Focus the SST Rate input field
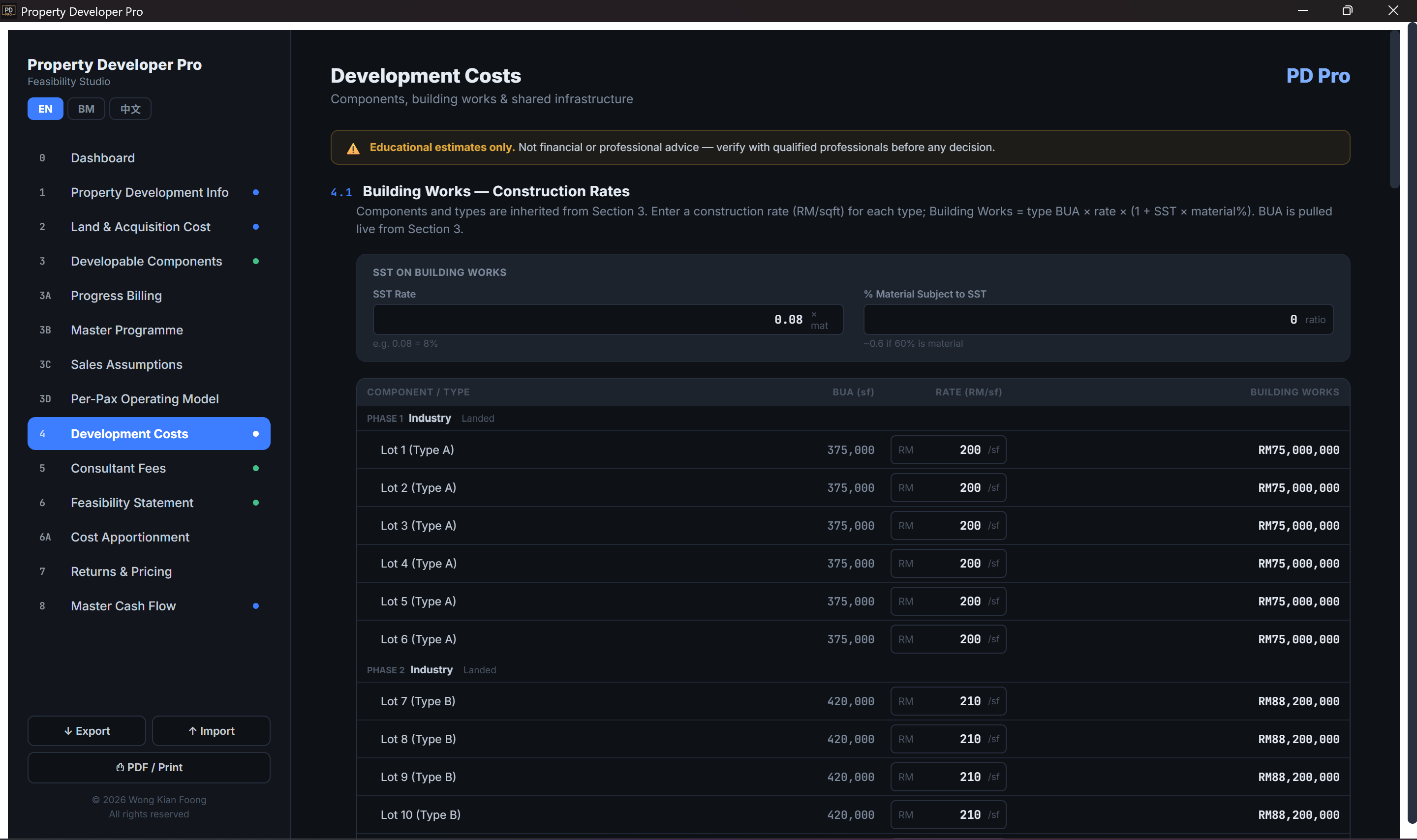 [608, 320]
